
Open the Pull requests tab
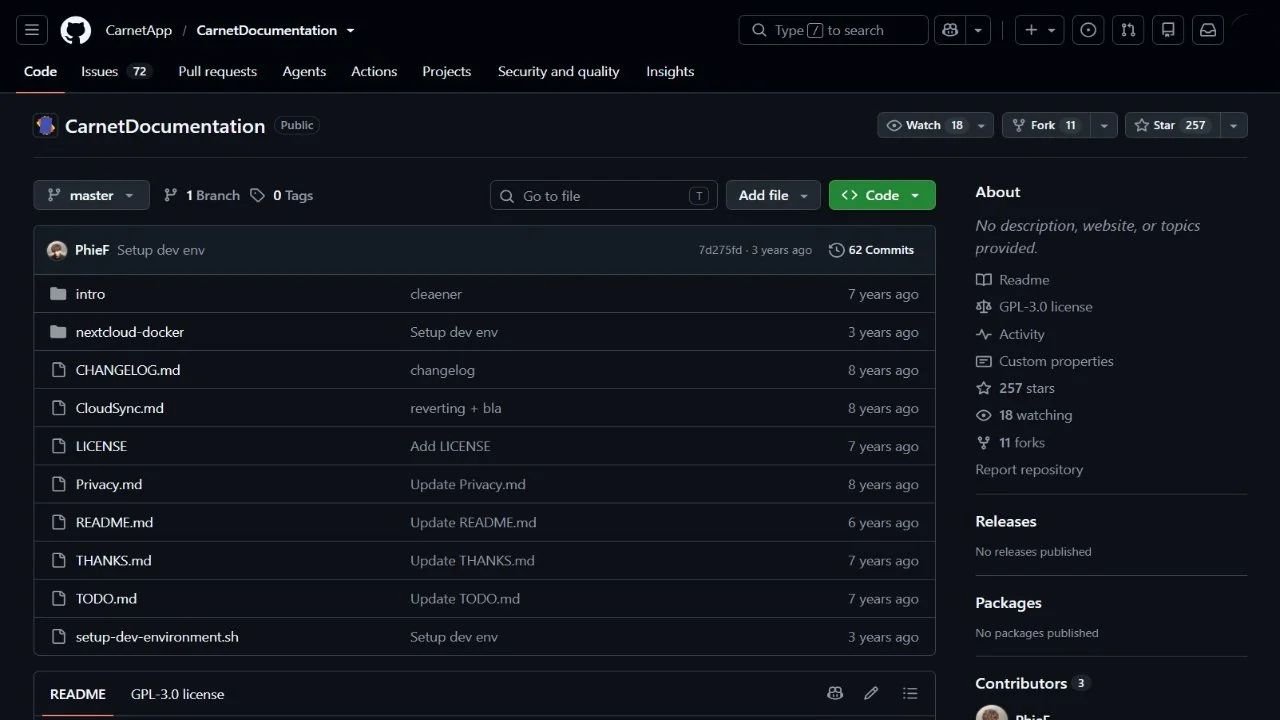[217, 71]
